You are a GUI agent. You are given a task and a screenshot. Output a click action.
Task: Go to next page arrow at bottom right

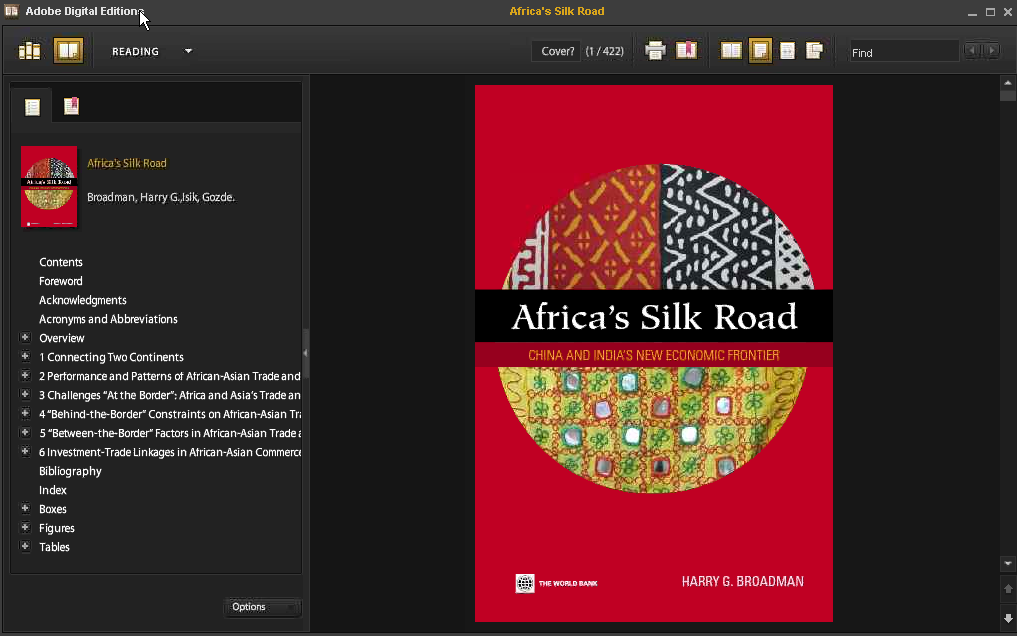[x=1008, y=618]
